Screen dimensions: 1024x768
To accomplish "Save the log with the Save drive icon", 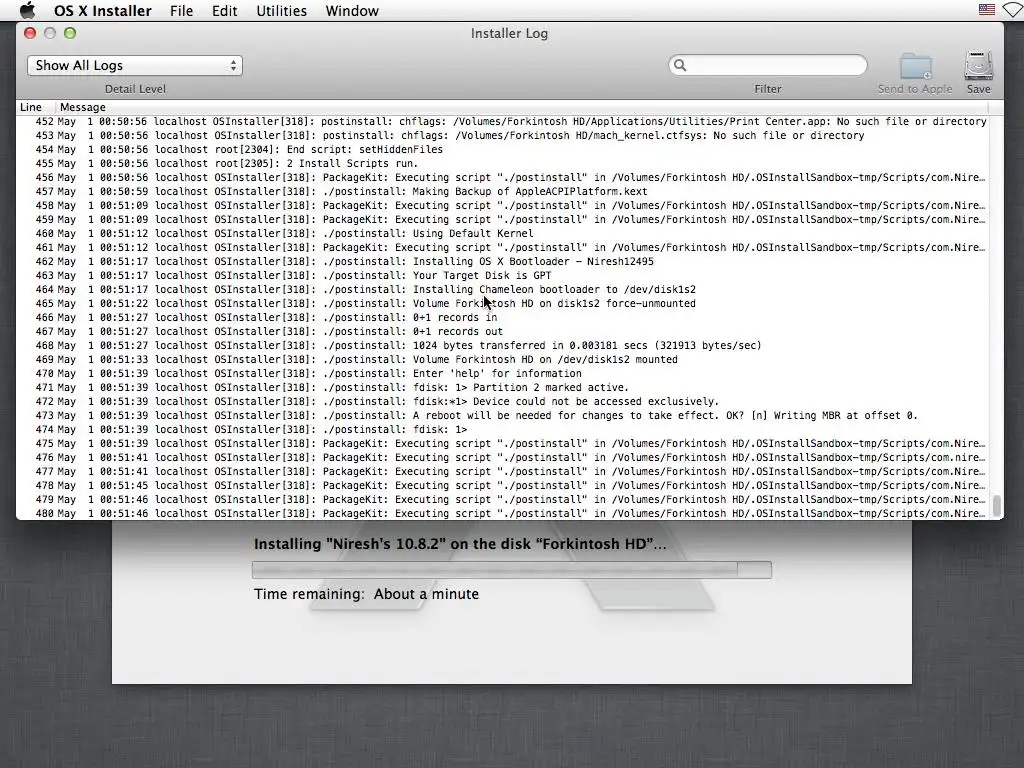I will (978, 65).
